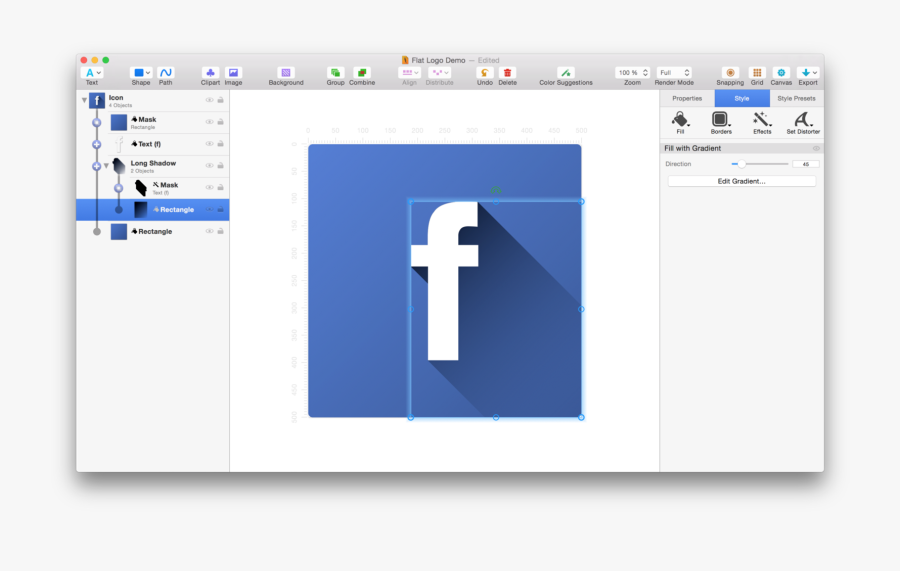The height and width of the screenshot is (571, 900).
Task: Lock the Icon group layer
Action: click(x=220, y=100)
